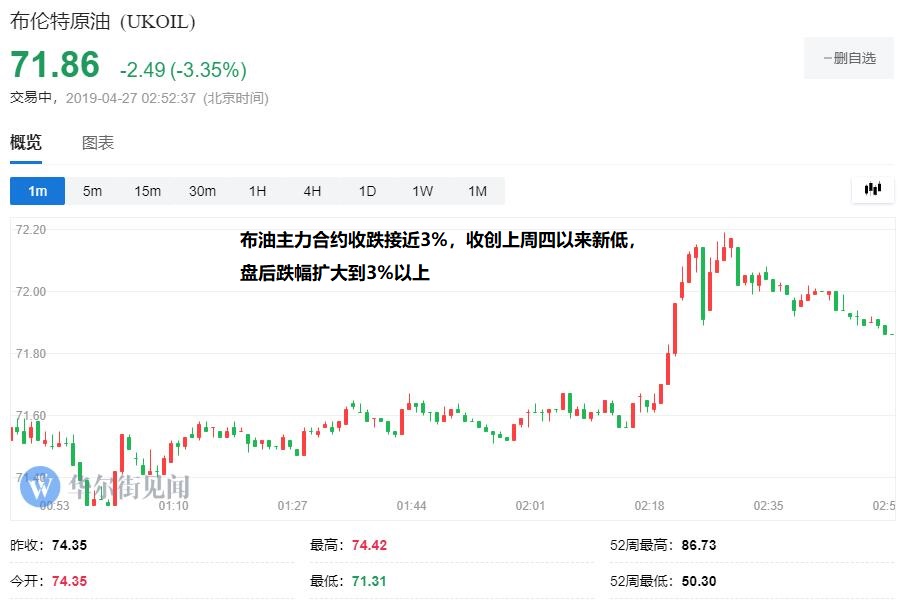Remove UKOIL from watchlist with 删自选 button
The height and width of the screenshot is (607, 900).
848,58
